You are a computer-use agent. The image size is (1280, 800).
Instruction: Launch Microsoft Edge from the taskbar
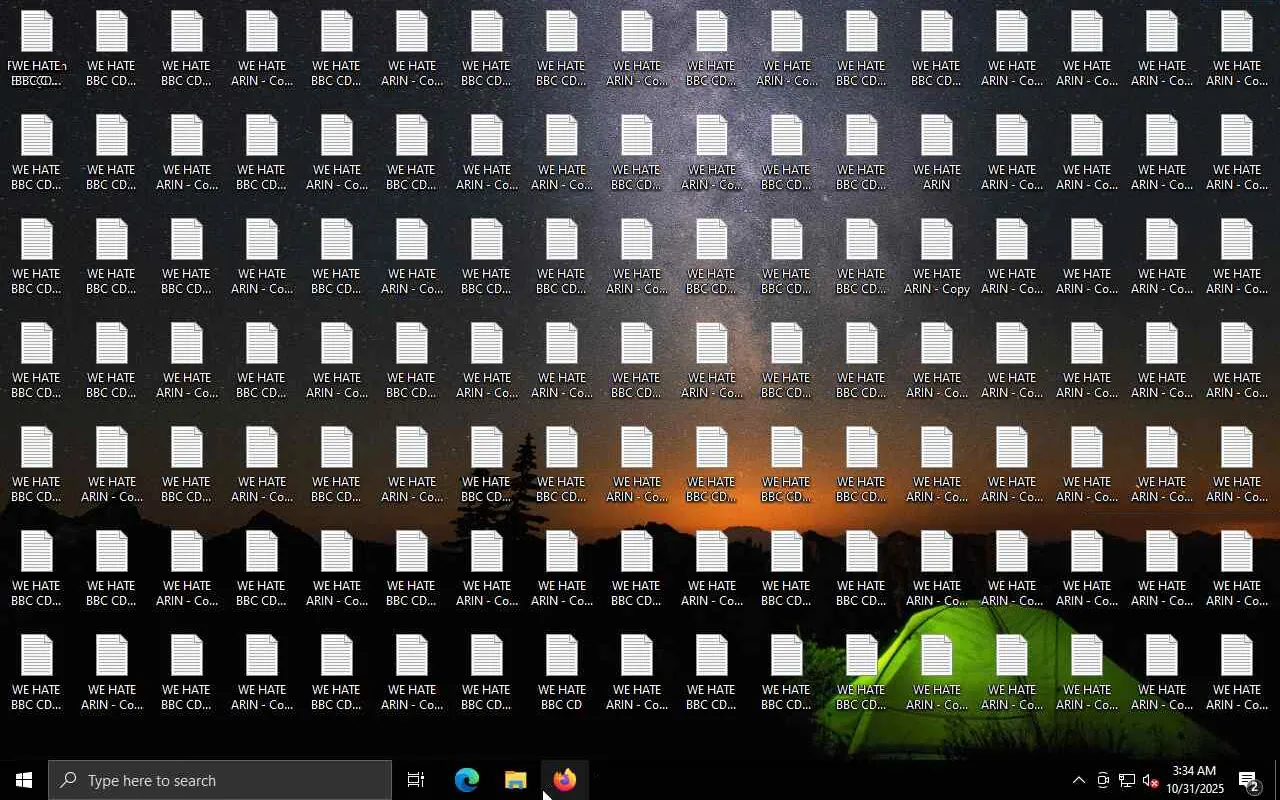467,780
